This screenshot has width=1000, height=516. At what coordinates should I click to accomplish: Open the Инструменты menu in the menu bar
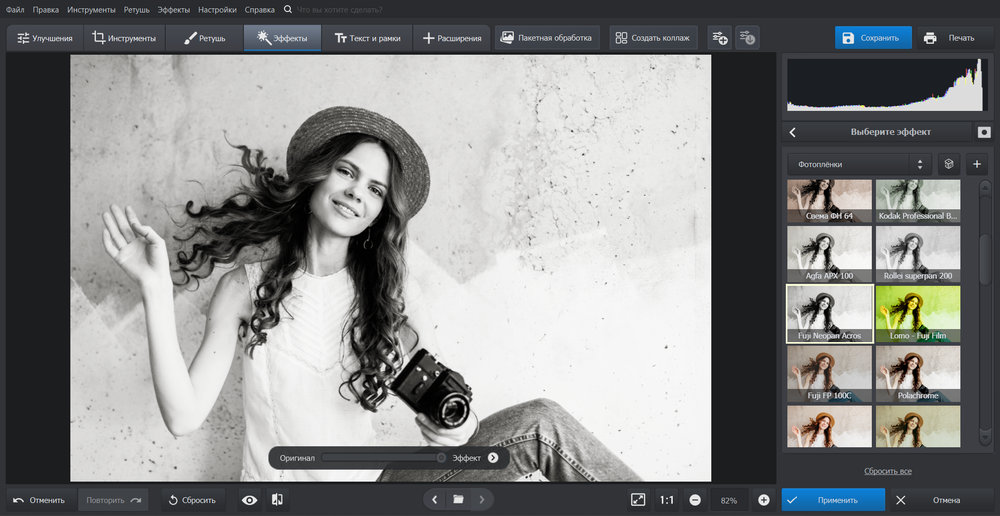click(x=91, y=10)
